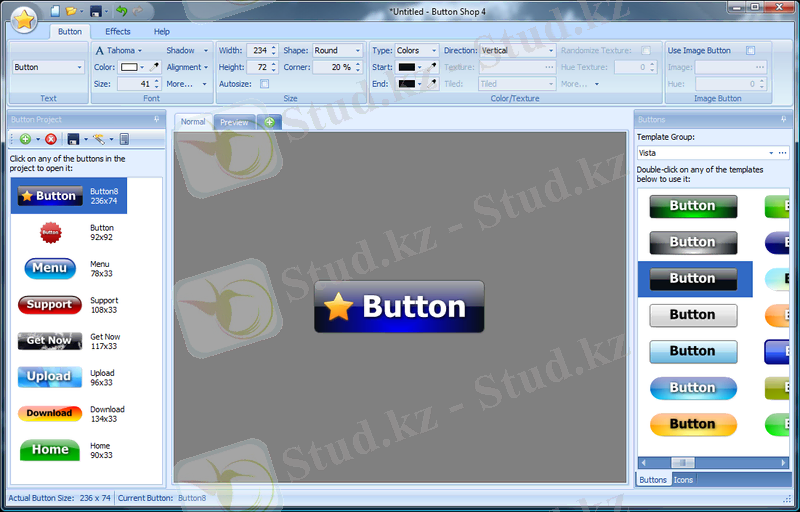Pick End color with the eyedropper icon
This screenshot has width=800, height=512.
[432, 84]
